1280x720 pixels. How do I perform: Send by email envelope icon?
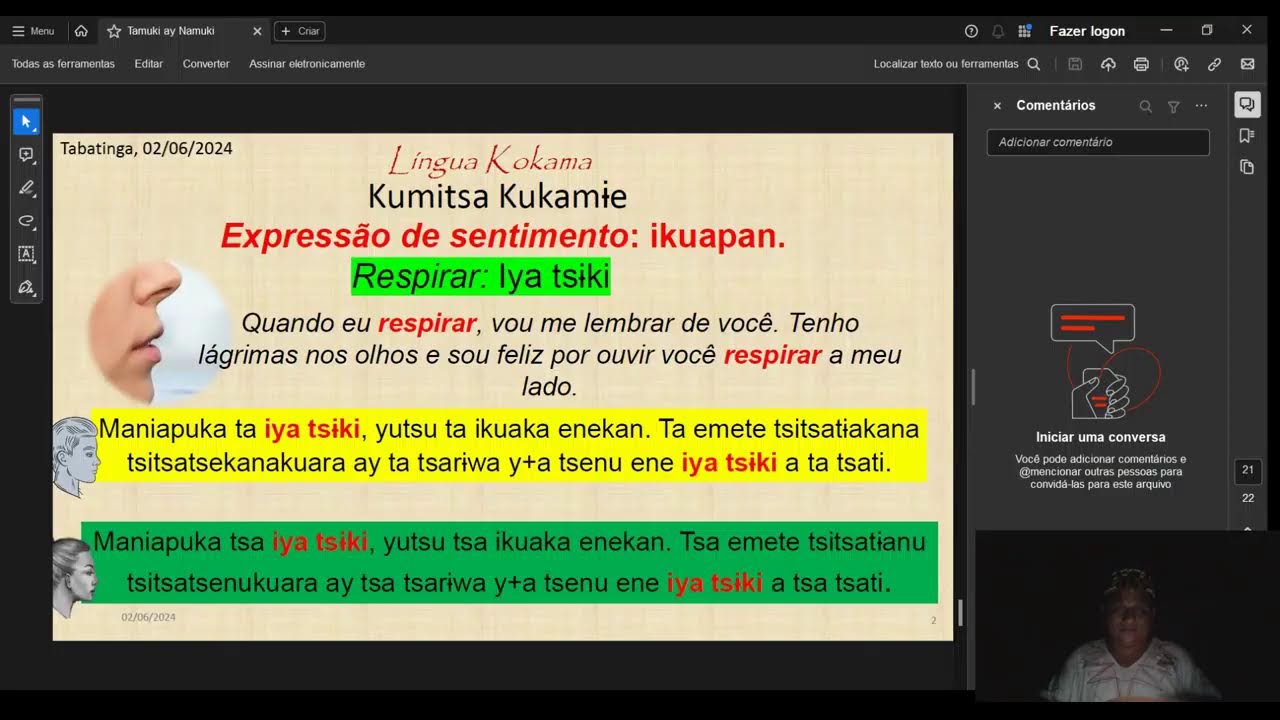coord(1247,64)
